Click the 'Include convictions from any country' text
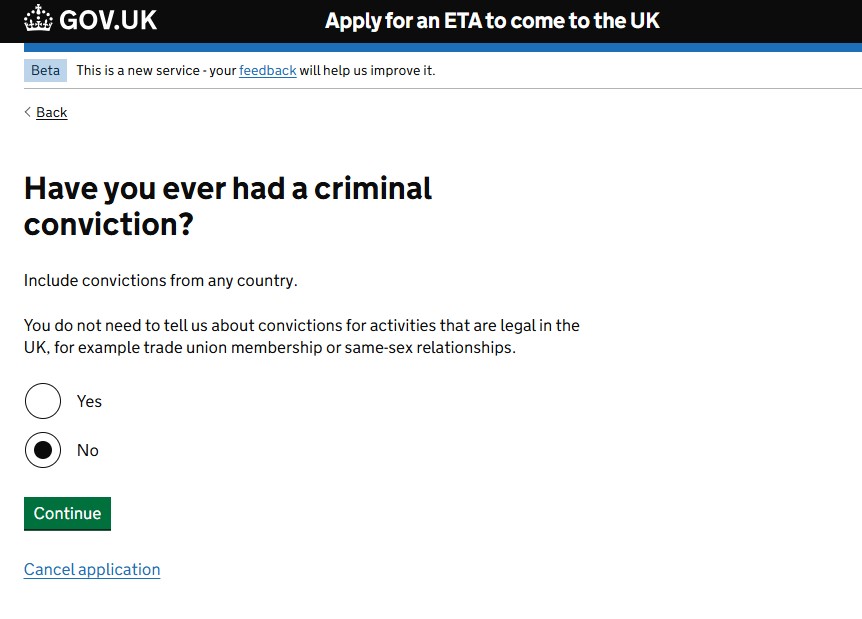The height and width of the screenshot is (619, 862). (x=161, y=280)
